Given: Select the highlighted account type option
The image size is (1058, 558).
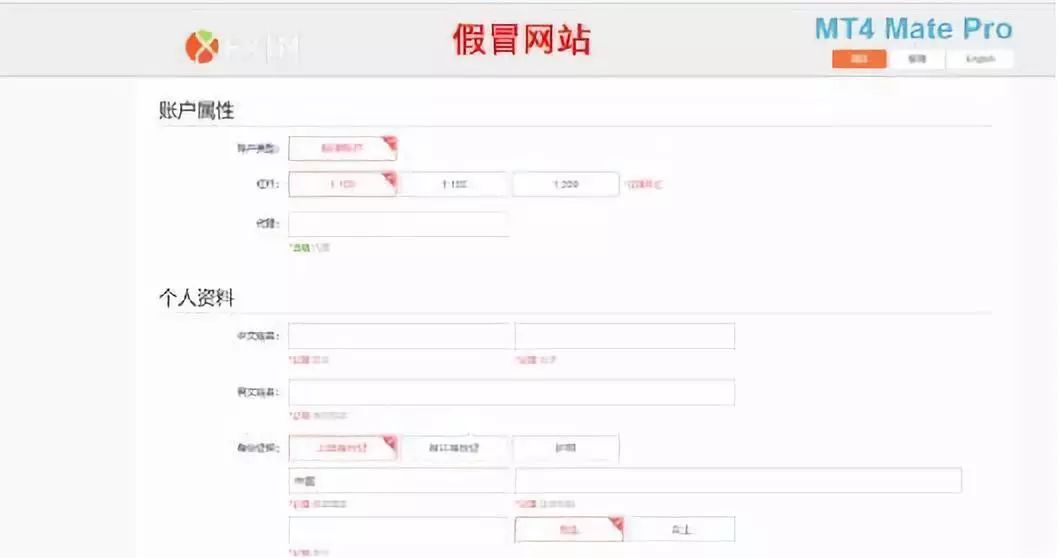Looking at the screenshot, I should [342, 148].
